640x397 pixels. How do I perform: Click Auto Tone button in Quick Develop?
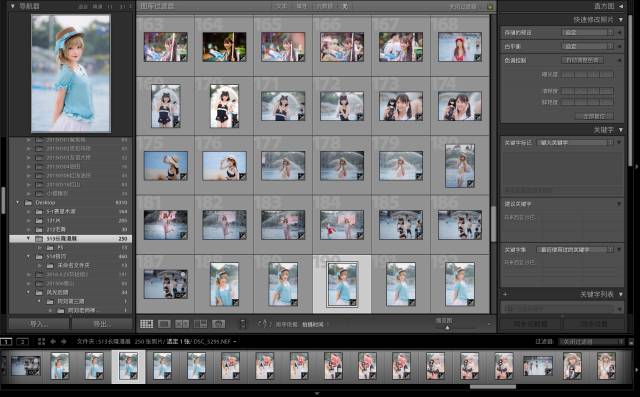pyautogui.click(x=582, y=60)
